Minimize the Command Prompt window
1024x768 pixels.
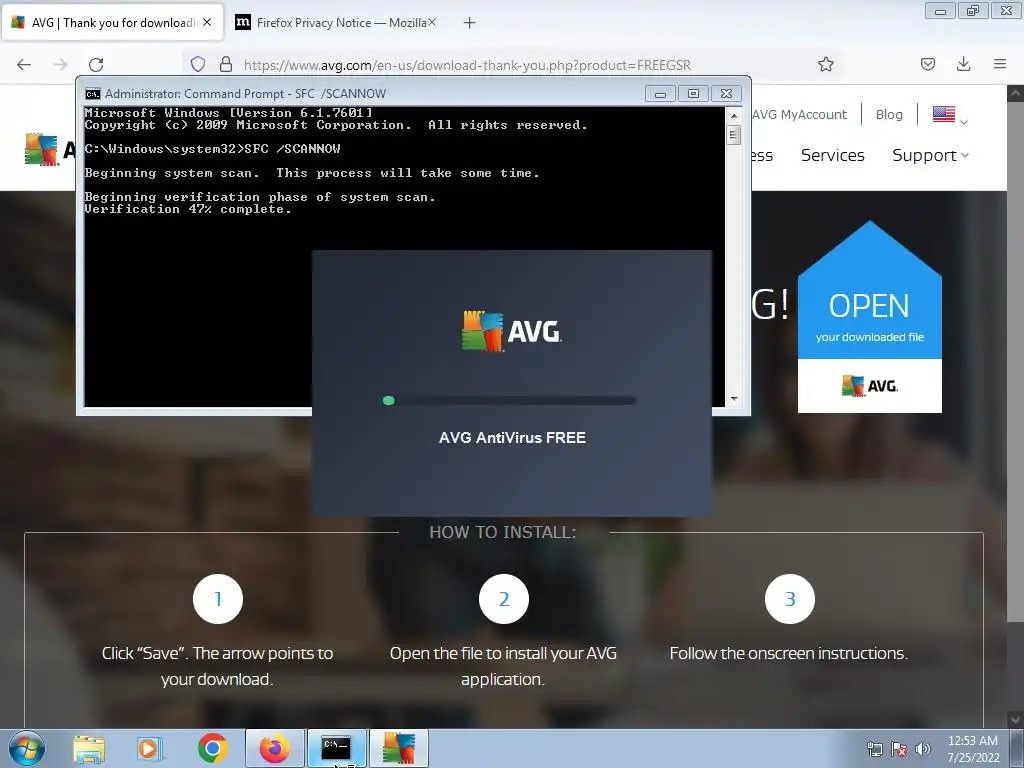coord(660,94)
